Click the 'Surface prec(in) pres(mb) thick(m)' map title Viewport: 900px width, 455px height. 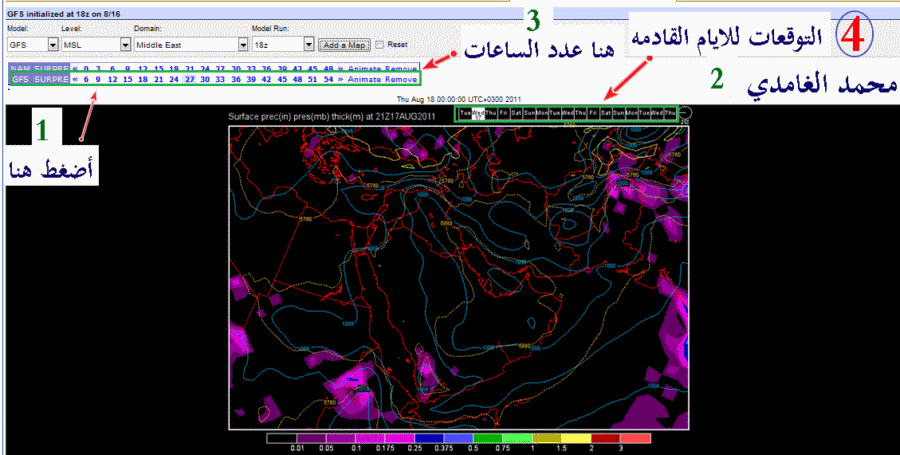pyautogui.click(x=331, y=116)
